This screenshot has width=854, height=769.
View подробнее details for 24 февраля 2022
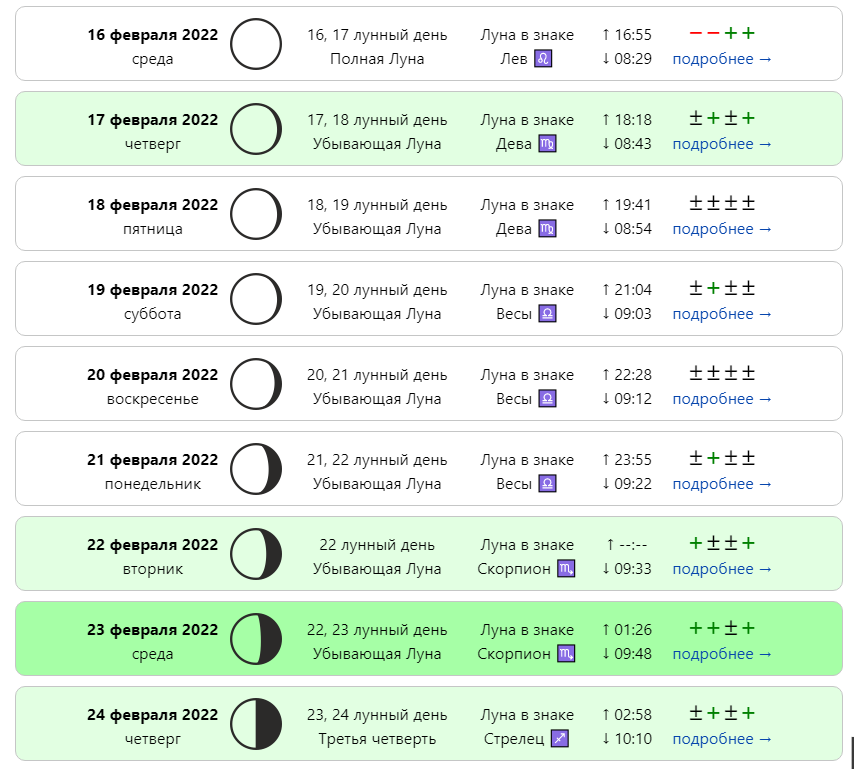(x=722, y=739)
